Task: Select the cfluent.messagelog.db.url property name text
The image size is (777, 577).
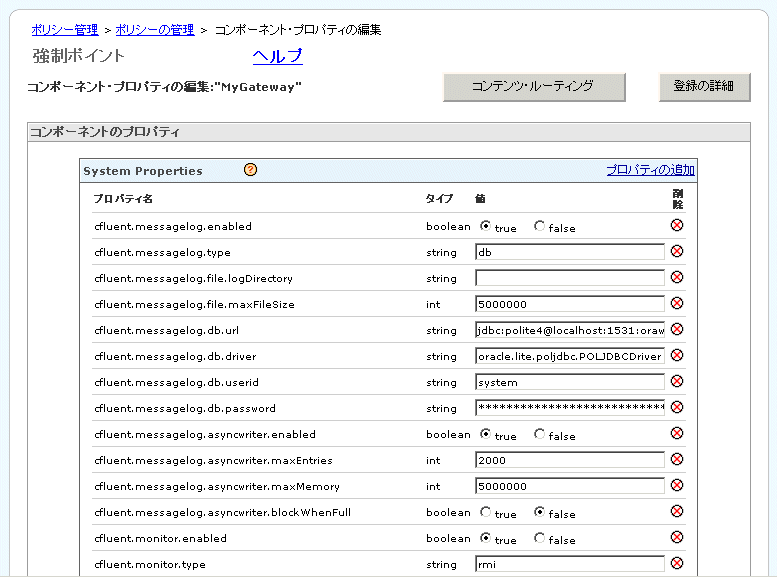Action: pos(166,330)
